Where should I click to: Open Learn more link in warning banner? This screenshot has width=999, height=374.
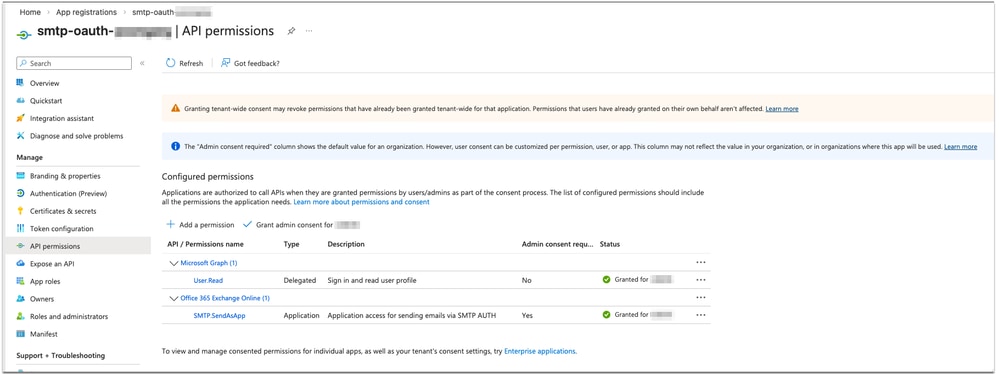(782, 109)
